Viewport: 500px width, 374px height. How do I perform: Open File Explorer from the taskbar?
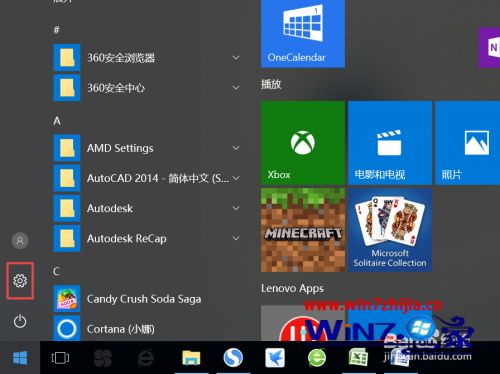pos(191,358)
